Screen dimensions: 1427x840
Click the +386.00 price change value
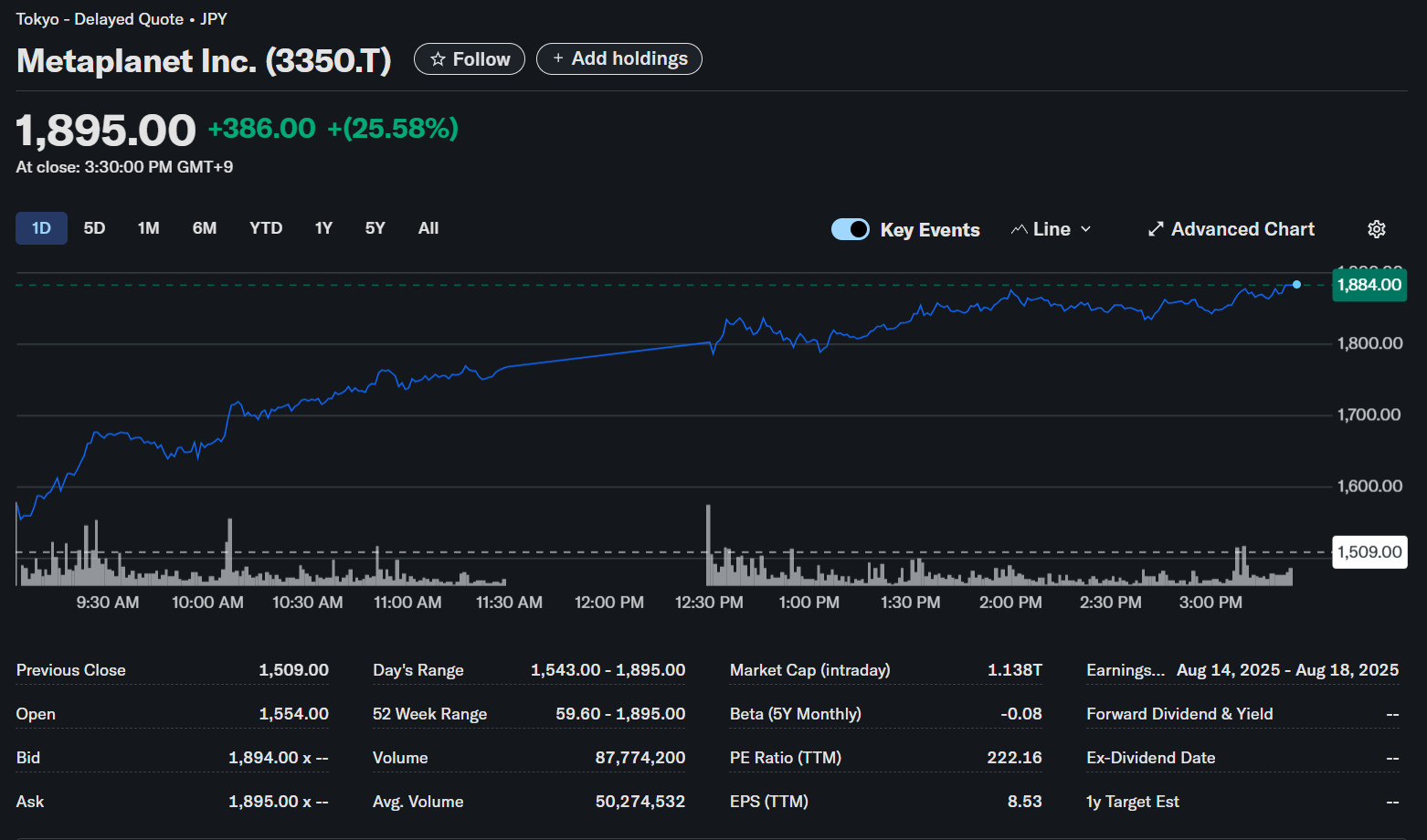tap(262, 129)
